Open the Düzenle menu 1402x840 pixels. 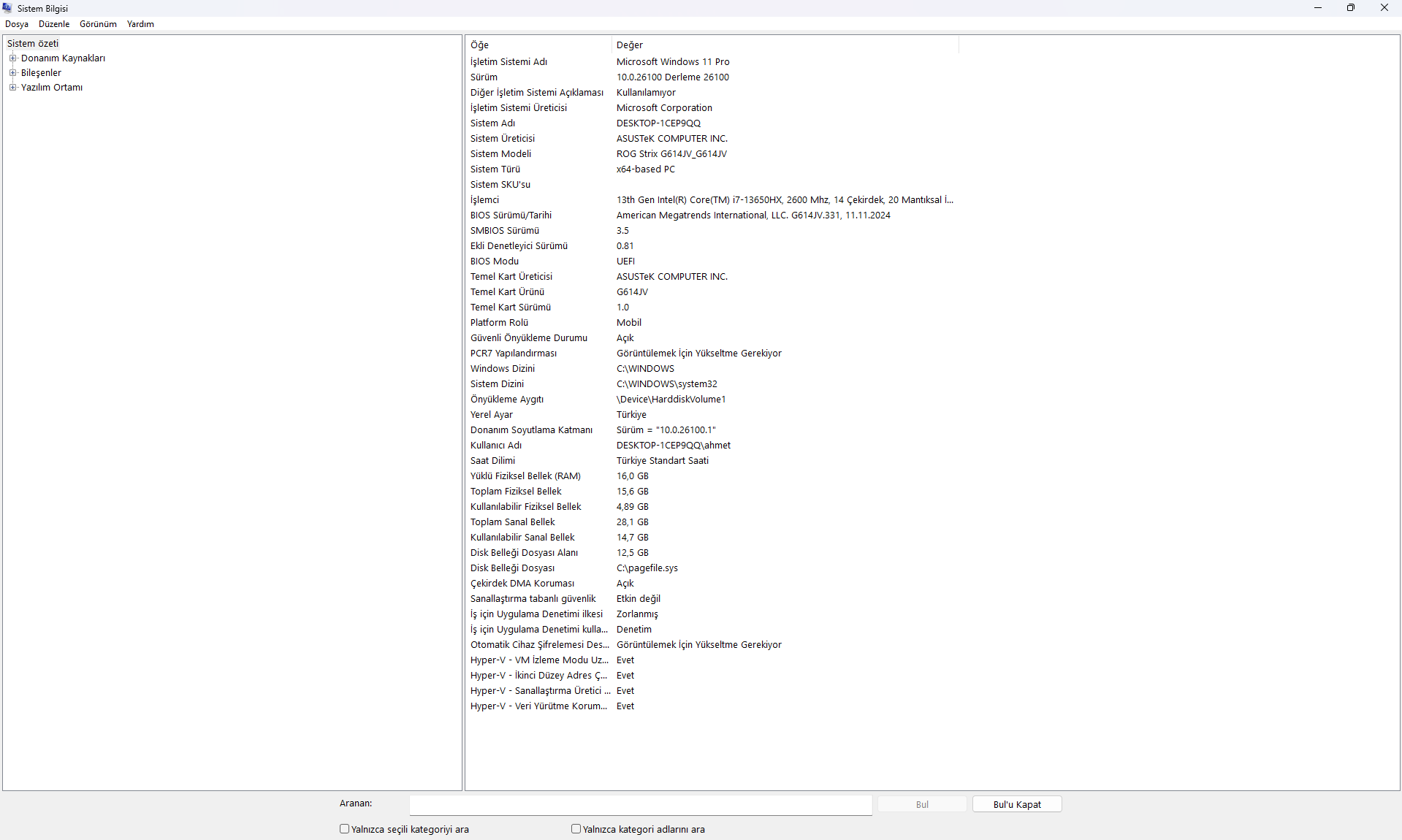(x=54, y=24)
